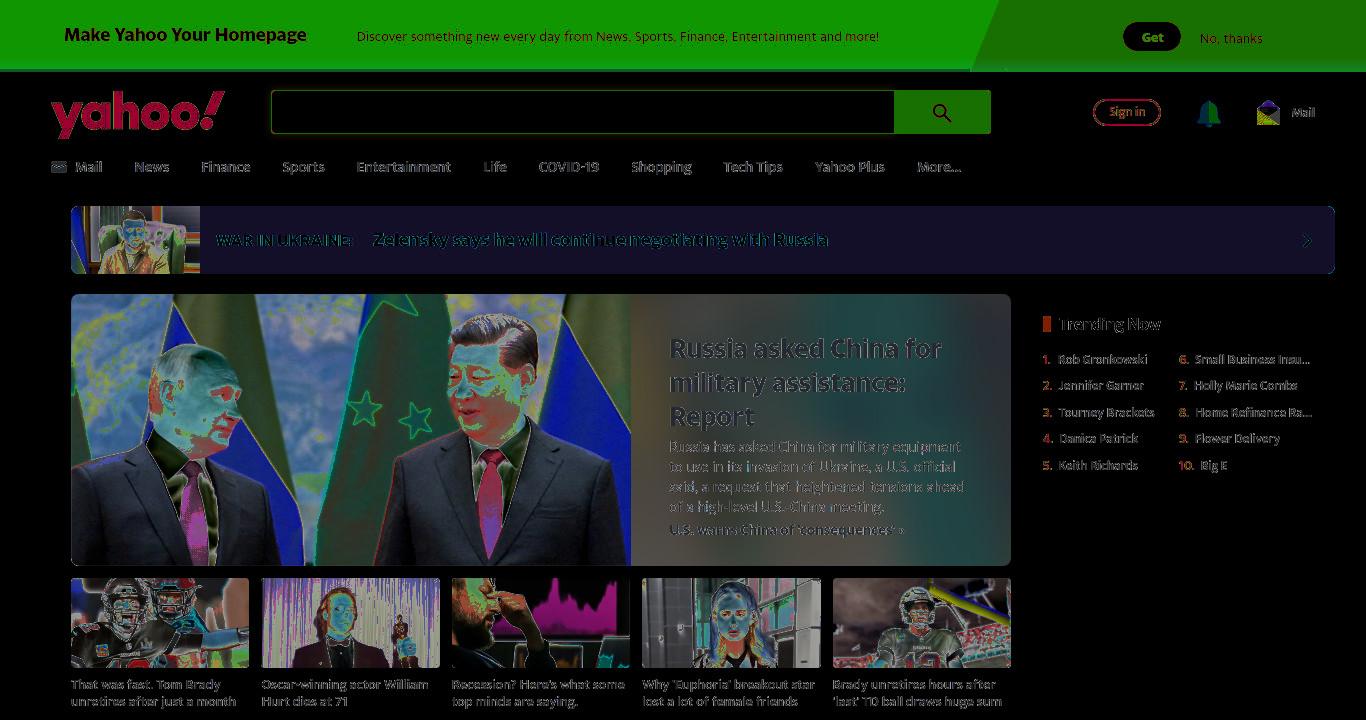Image resolution: width=1366 pixels, height=720 pixels.
Task: Select Entertainment in the navigation bar
Action: click(x=404, y=167)
